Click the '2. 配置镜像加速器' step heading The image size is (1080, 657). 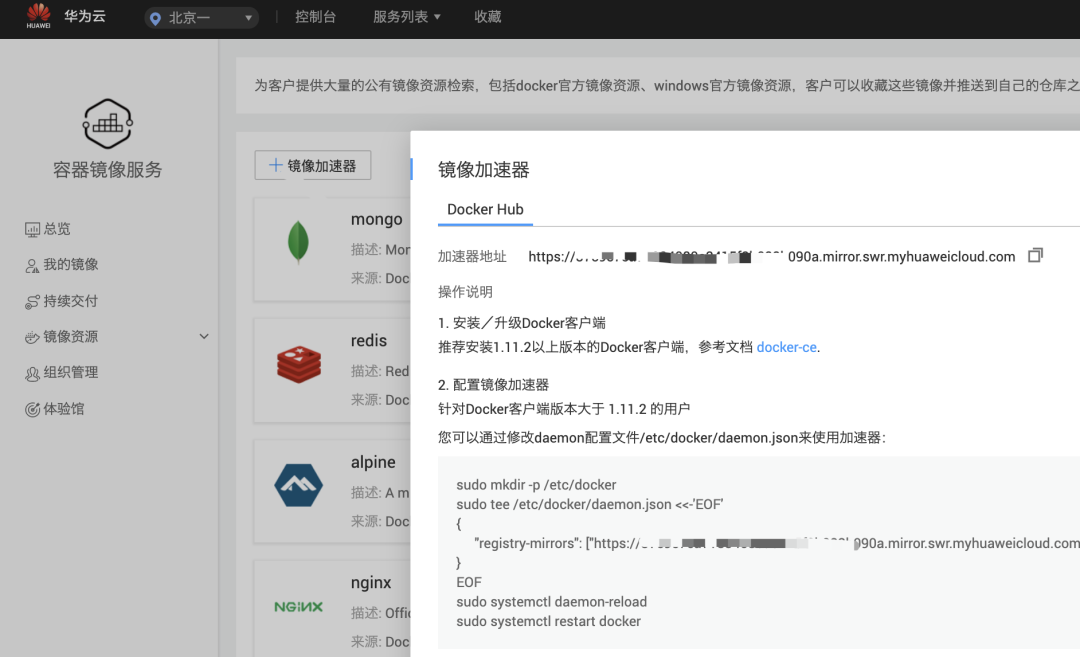tap(493, 385)
